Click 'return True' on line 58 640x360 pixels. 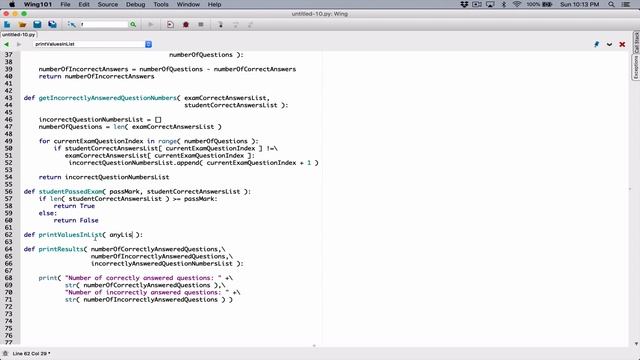(x=74, y=206)
